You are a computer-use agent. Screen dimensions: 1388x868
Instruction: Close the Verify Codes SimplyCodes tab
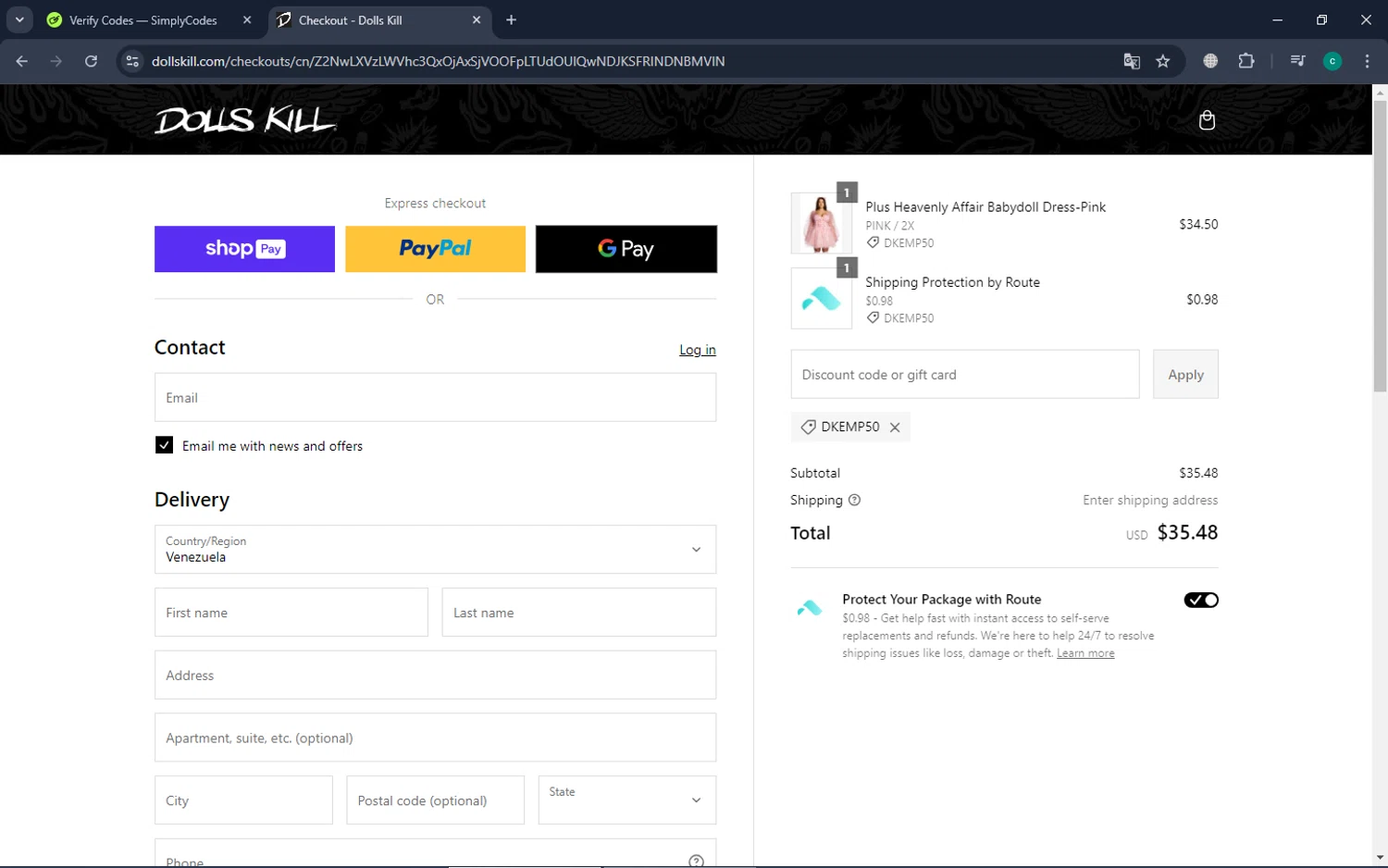247,19
